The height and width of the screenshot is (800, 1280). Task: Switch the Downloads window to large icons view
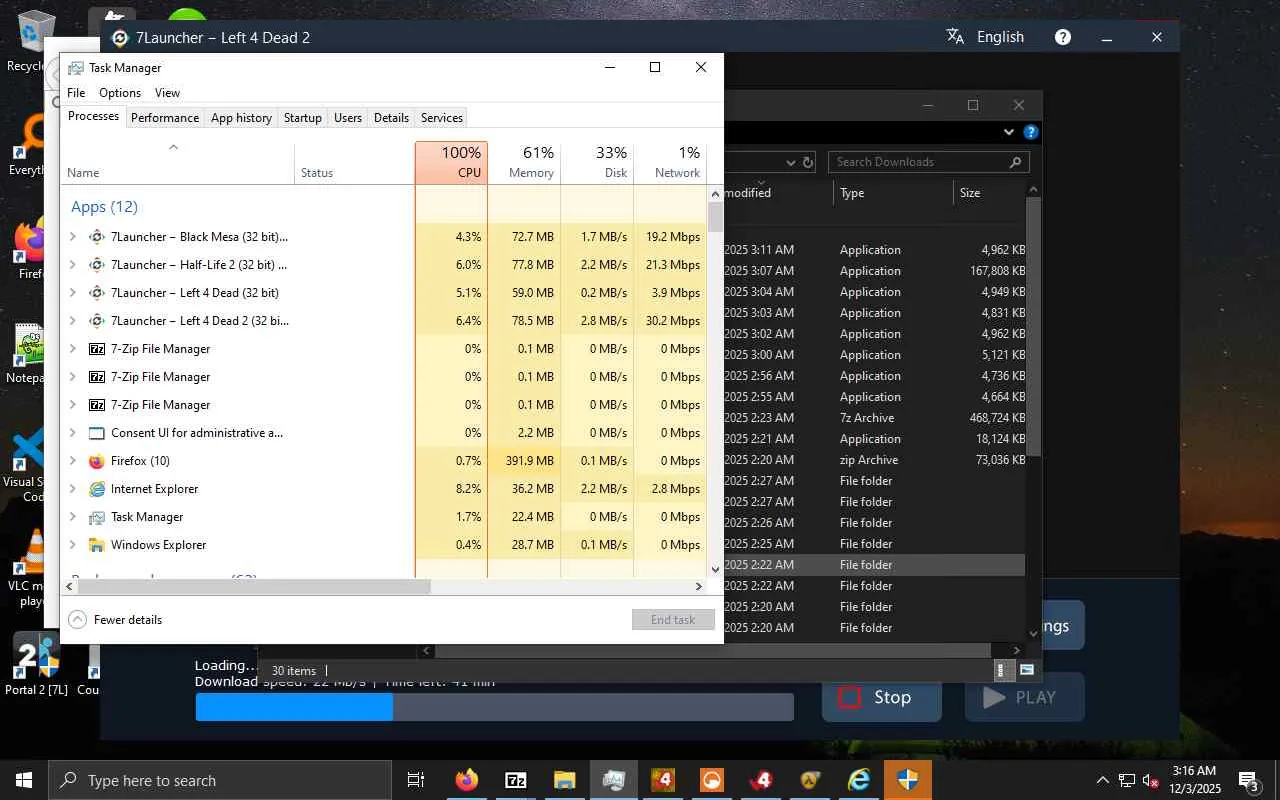tap(1026, 670)
